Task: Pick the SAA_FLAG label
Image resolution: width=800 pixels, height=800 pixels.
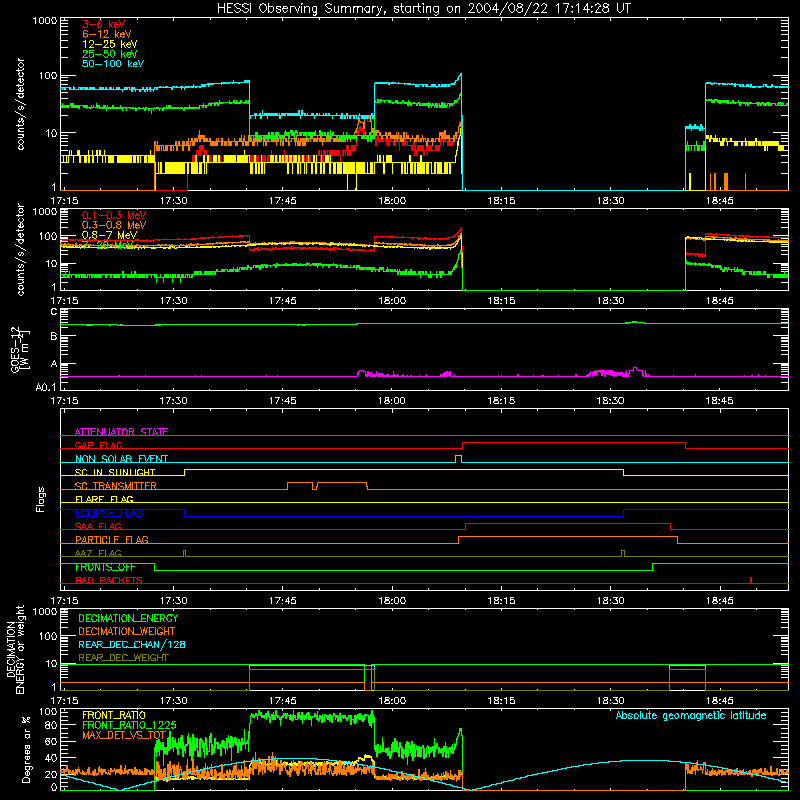Action: coord(98,526)
